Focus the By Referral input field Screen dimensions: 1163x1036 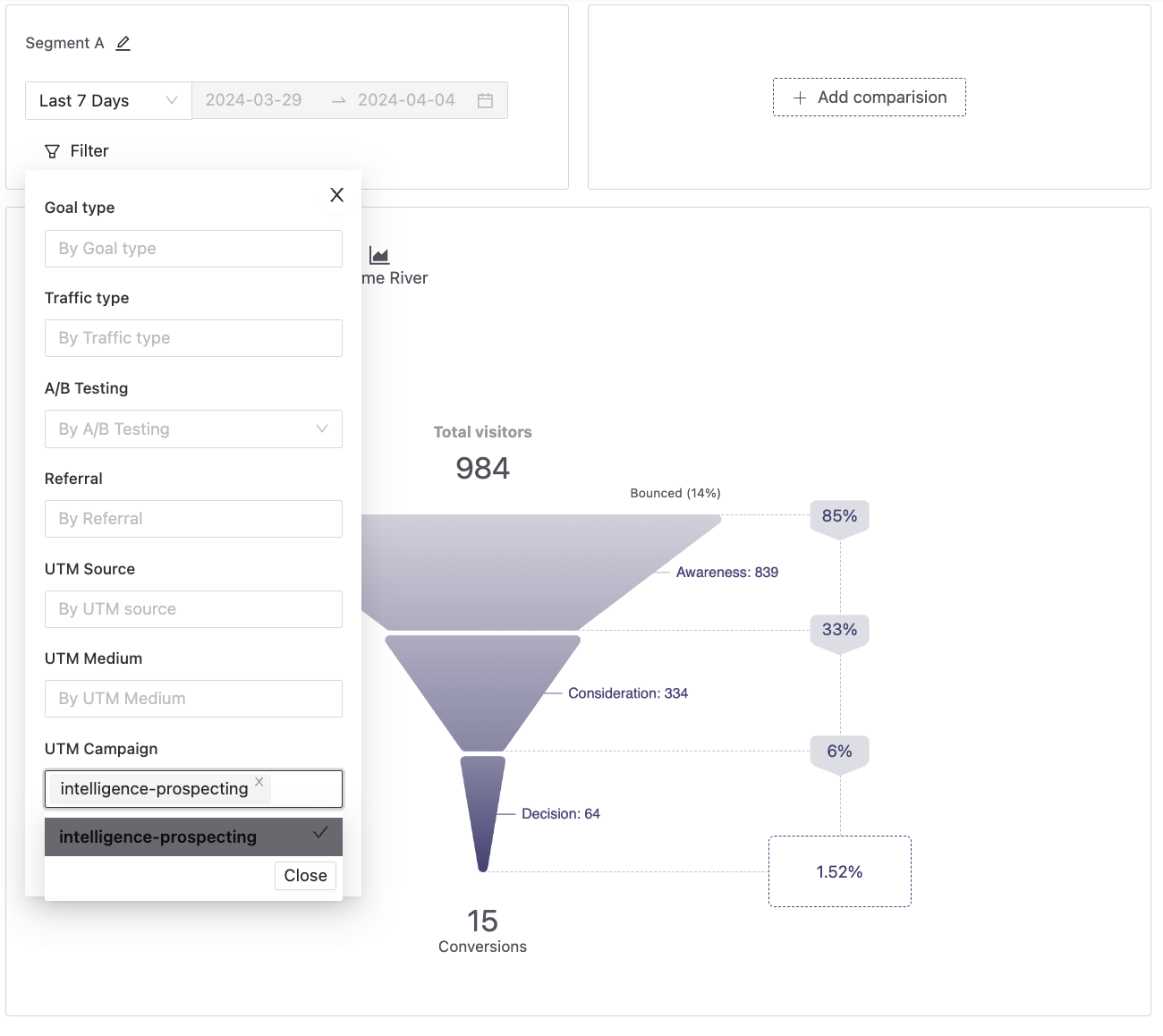point(193,519)
